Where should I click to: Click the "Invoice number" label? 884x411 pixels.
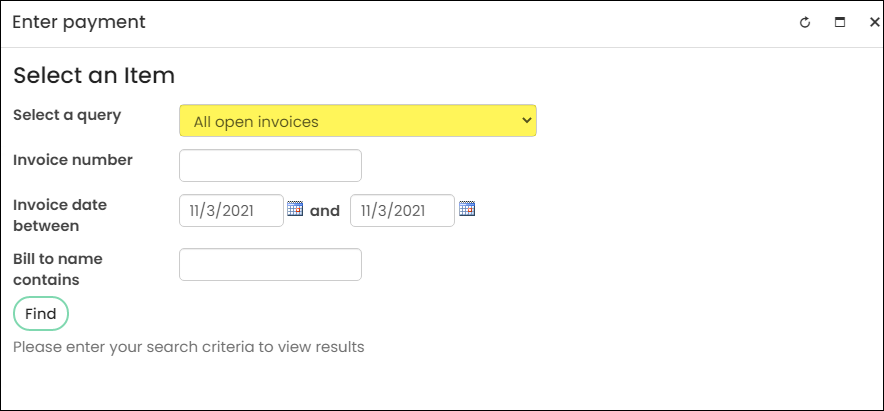pos(73,160)
